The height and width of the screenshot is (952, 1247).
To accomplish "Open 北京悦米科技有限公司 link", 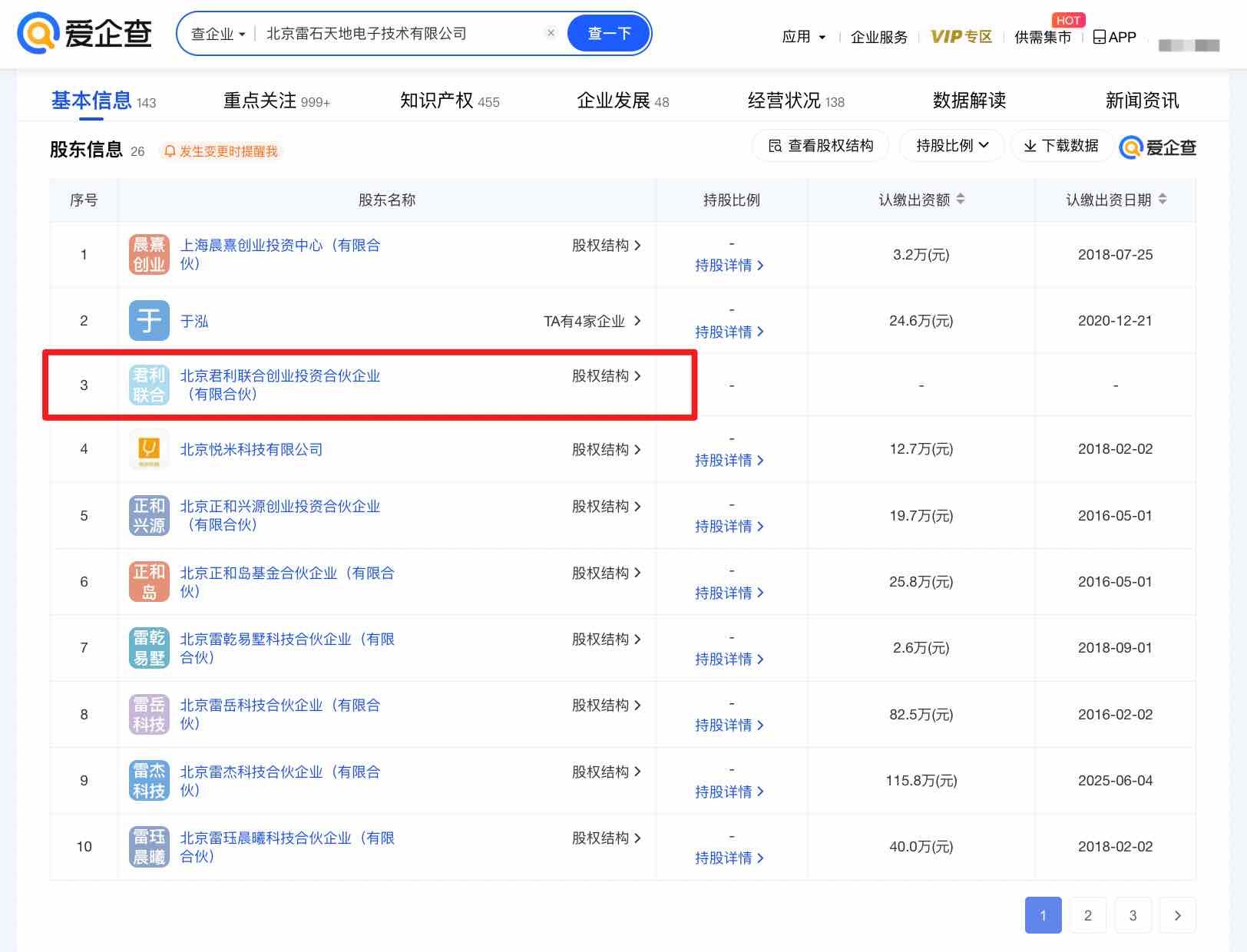I will pos(251,449).
